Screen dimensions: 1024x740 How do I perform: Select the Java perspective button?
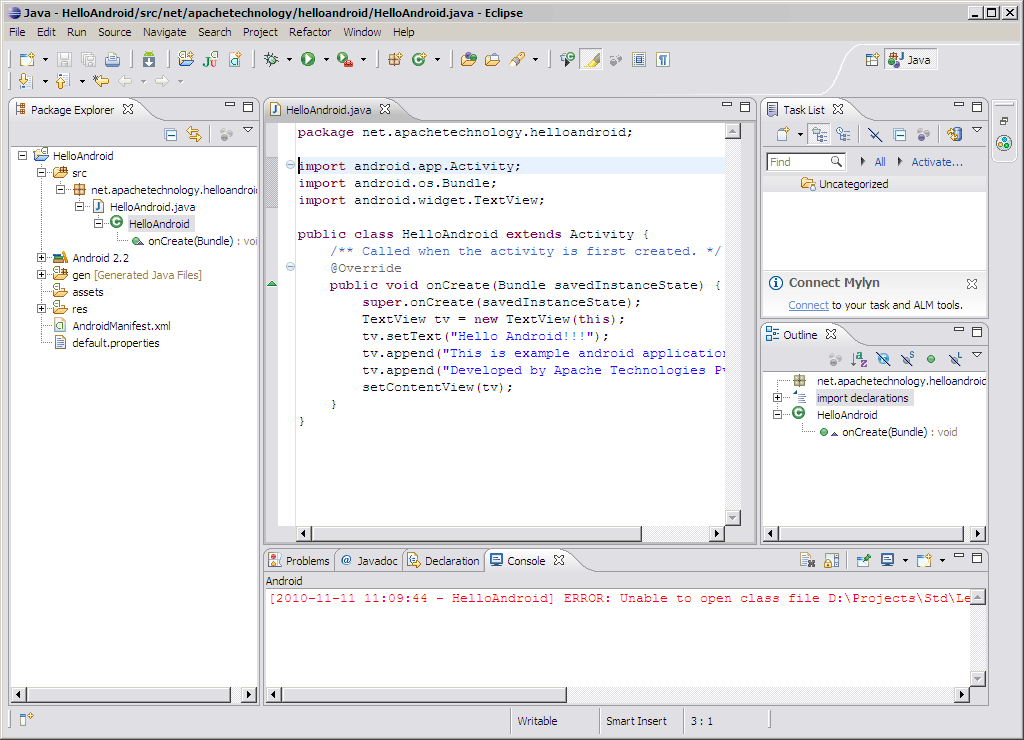pyautogui.click(x=910, y=59)
